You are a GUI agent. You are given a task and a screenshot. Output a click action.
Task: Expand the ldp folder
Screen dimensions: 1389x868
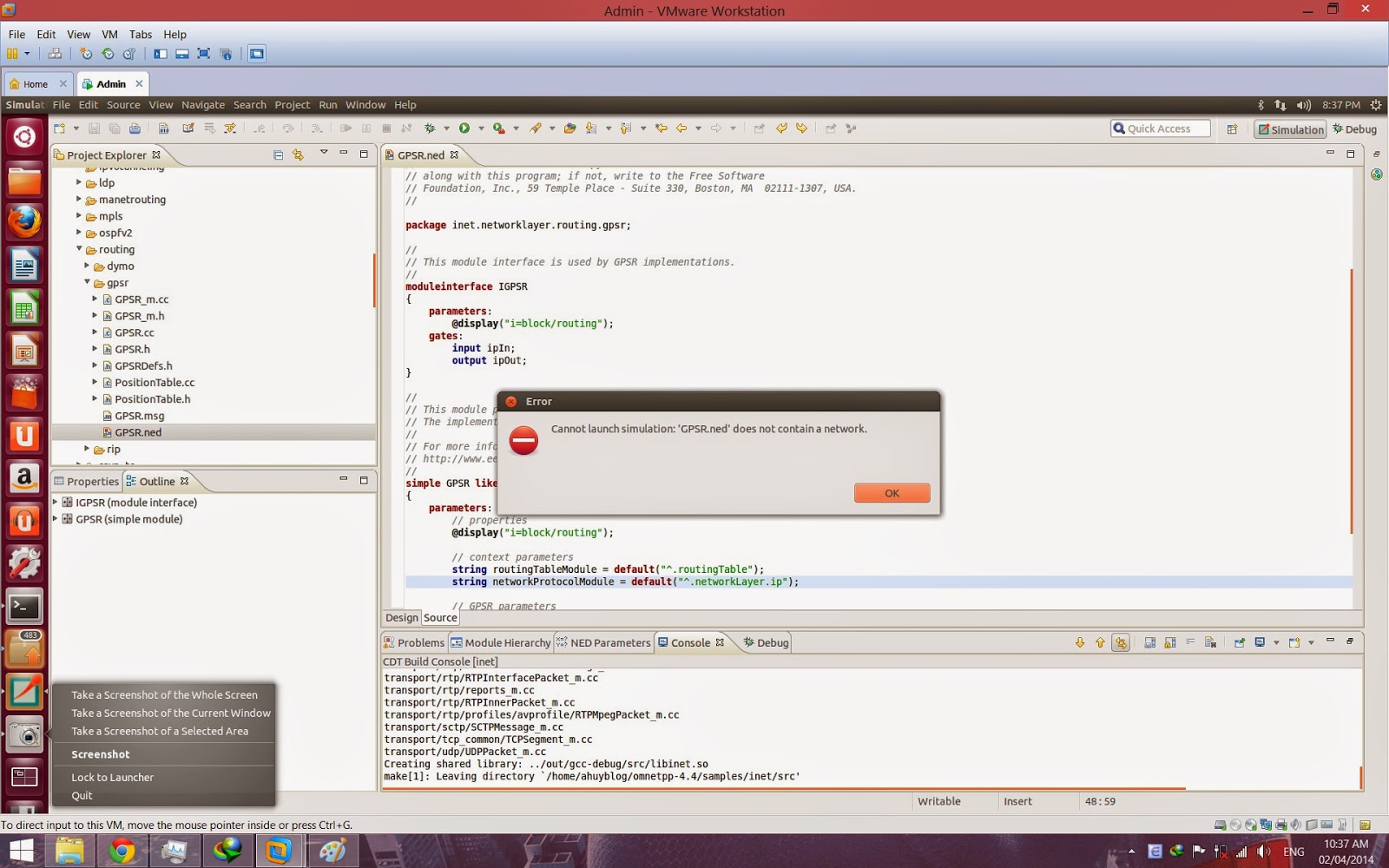click(79, 182)
